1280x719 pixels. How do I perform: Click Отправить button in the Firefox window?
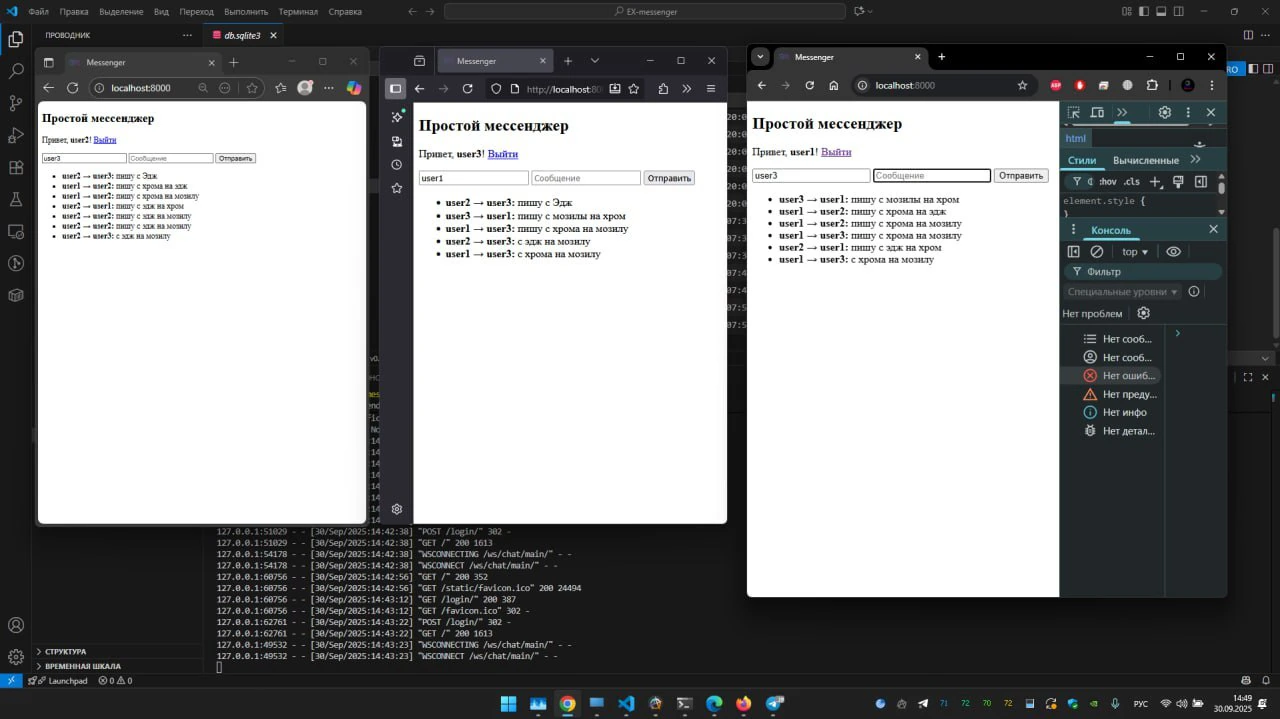669,178
